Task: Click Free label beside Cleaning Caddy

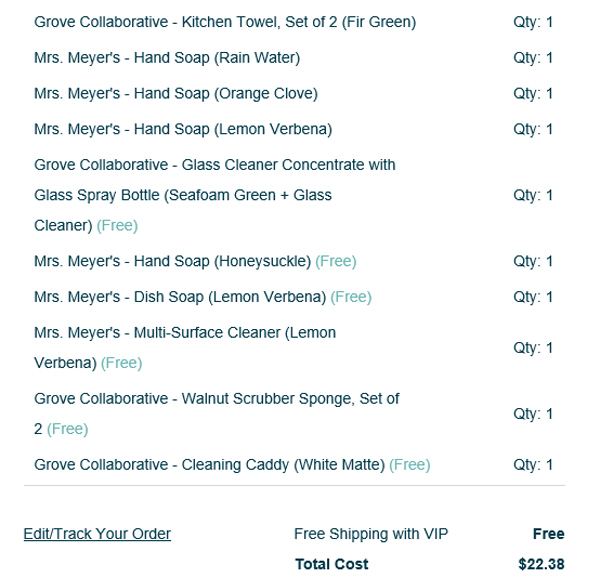Action: click(x=410, y=465)
